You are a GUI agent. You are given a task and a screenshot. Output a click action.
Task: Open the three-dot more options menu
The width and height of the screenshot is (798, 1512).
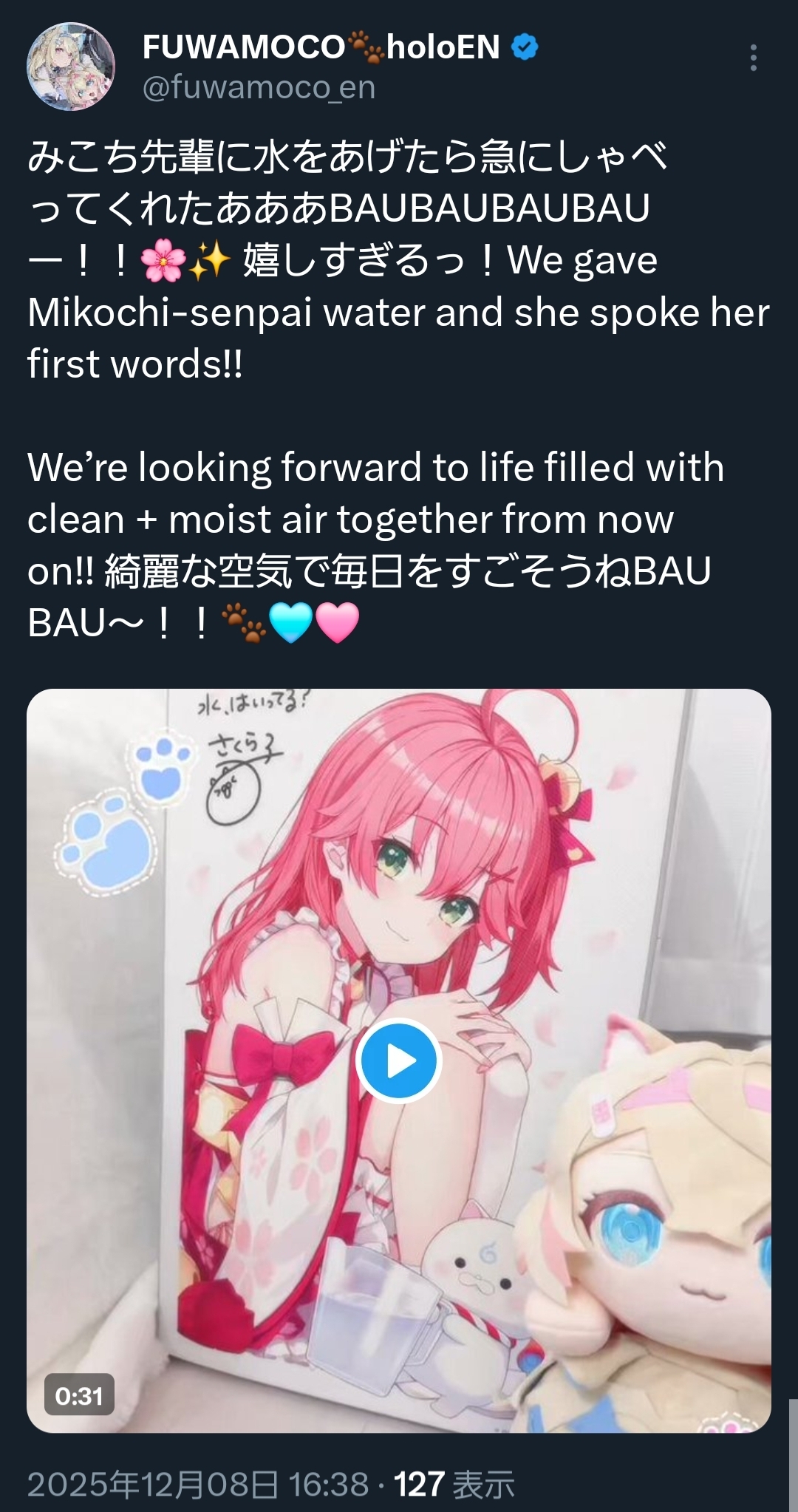(x=753, y=58)
